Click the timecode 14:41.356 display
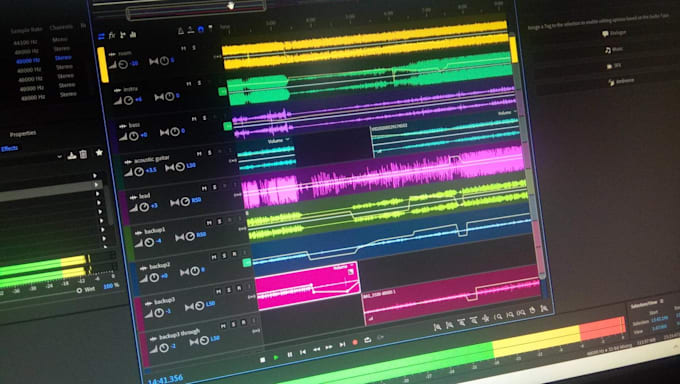Screen dimensions: 680x384 (x=165, y=379)
